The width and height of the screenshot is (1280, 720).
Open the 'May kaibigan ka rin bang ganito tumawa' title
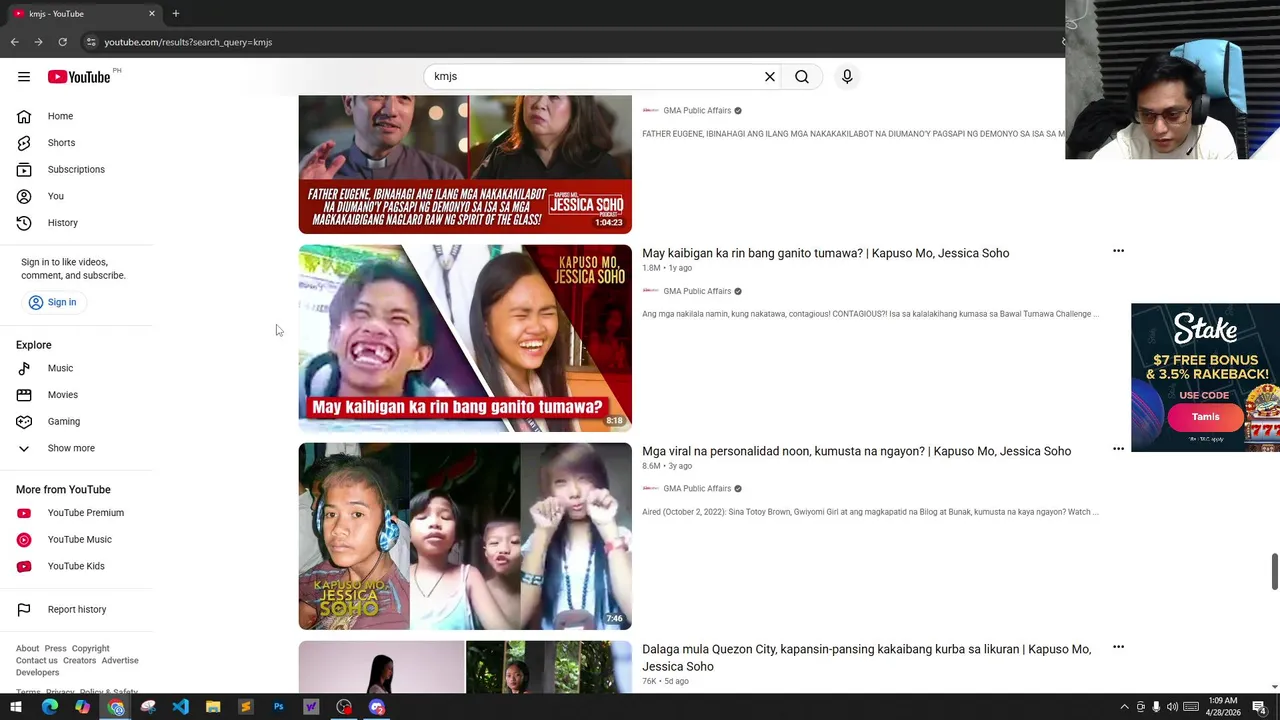tap(825, 253)
